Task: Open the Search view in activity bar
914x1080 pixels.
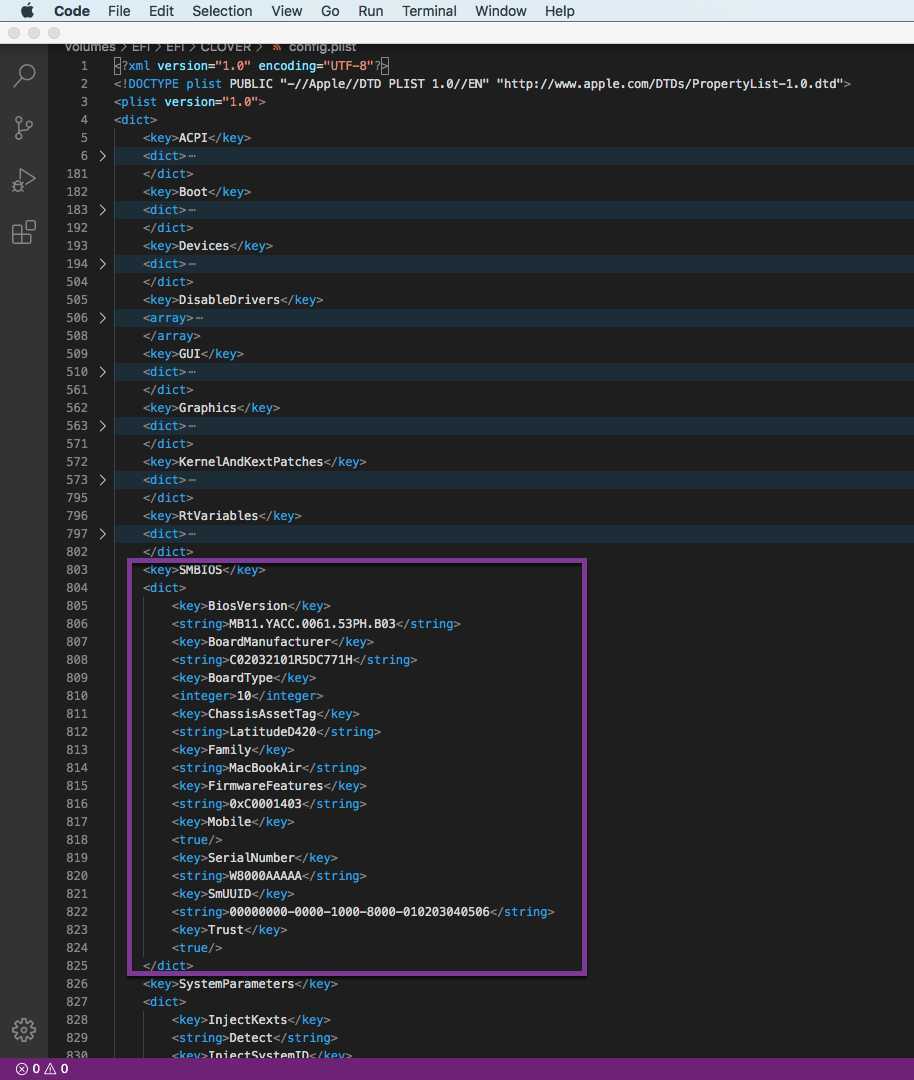Action: pos(24,75)
